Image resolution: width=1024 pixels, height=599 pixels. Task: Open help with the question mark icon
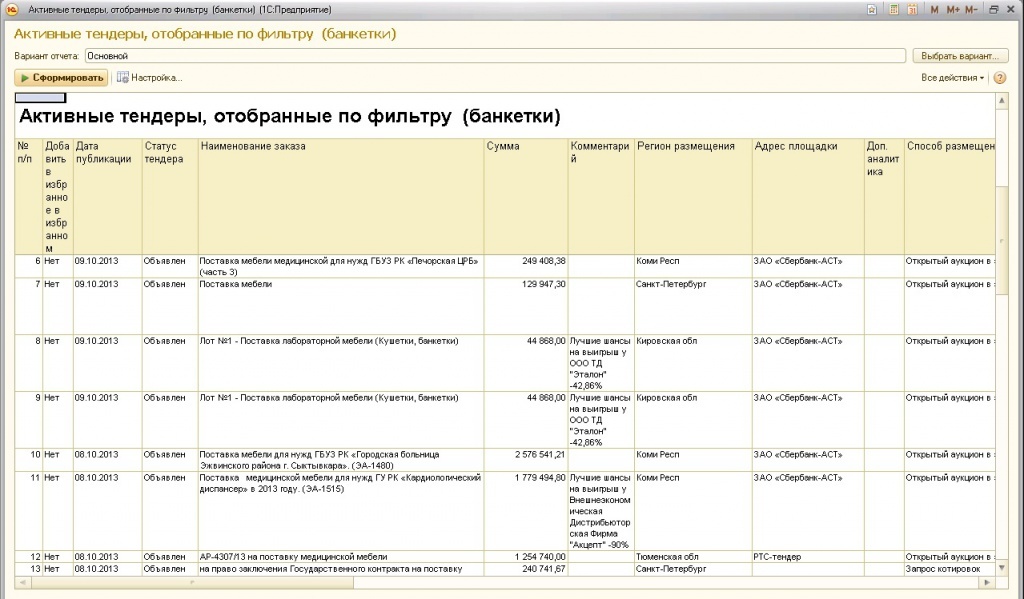1000,77
